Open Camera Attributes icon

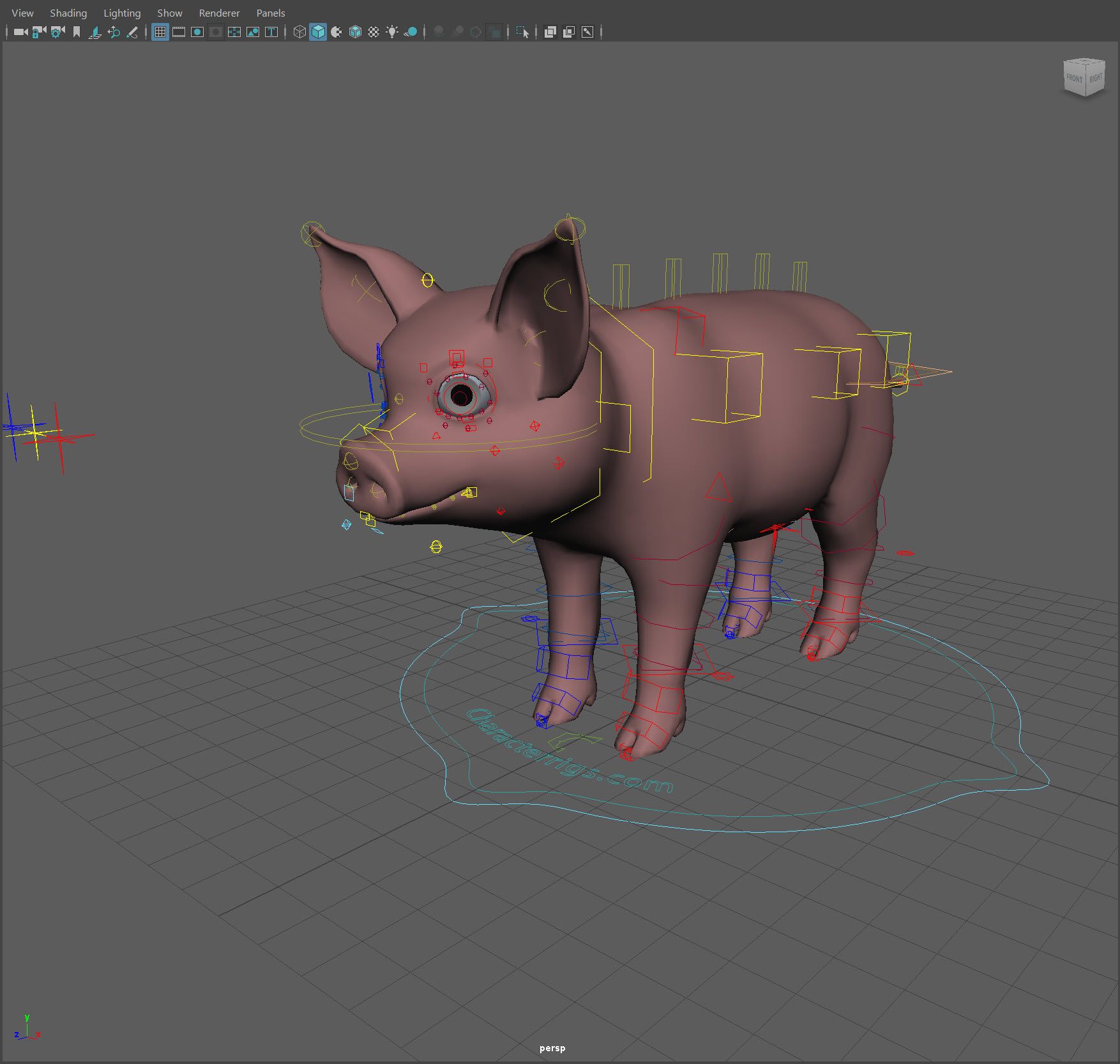[57, 32]
